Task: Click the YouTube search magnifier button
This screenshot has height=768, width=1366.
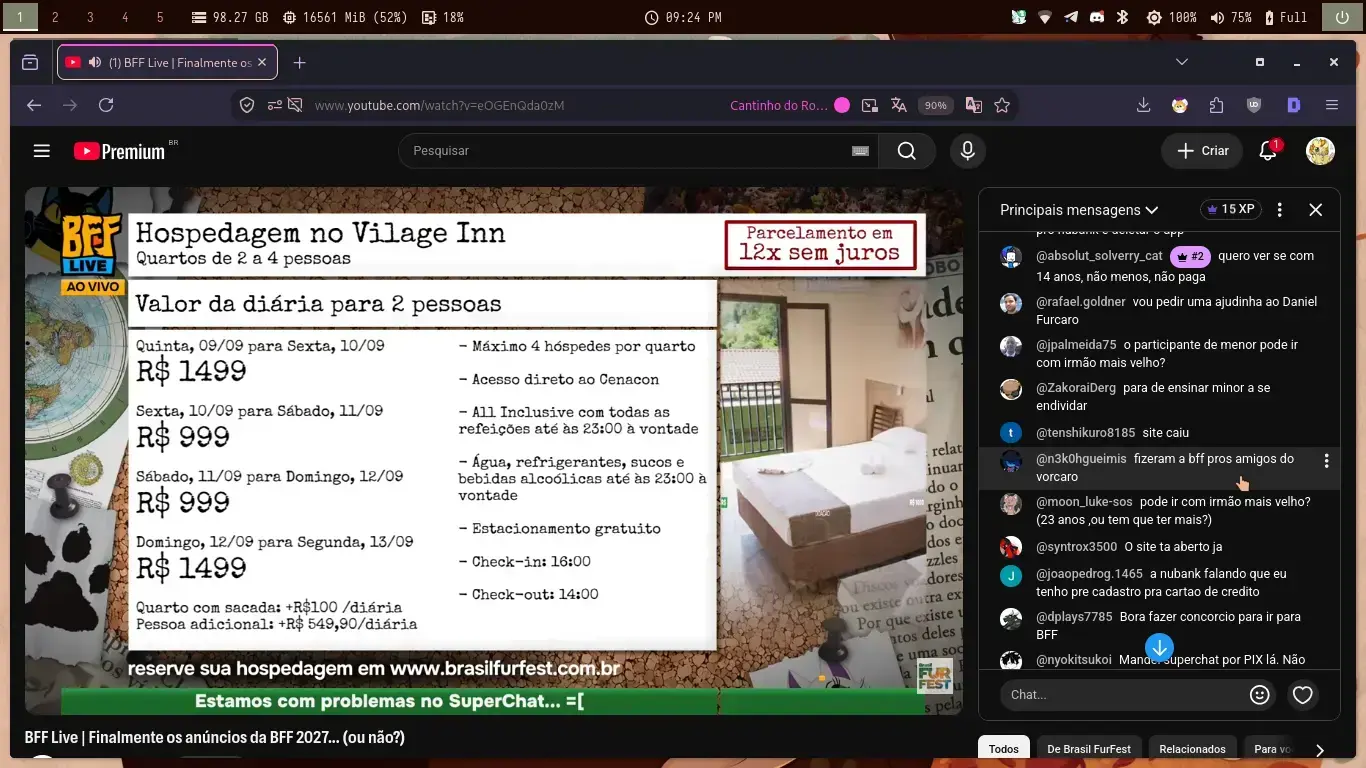Action: (906, 151)
